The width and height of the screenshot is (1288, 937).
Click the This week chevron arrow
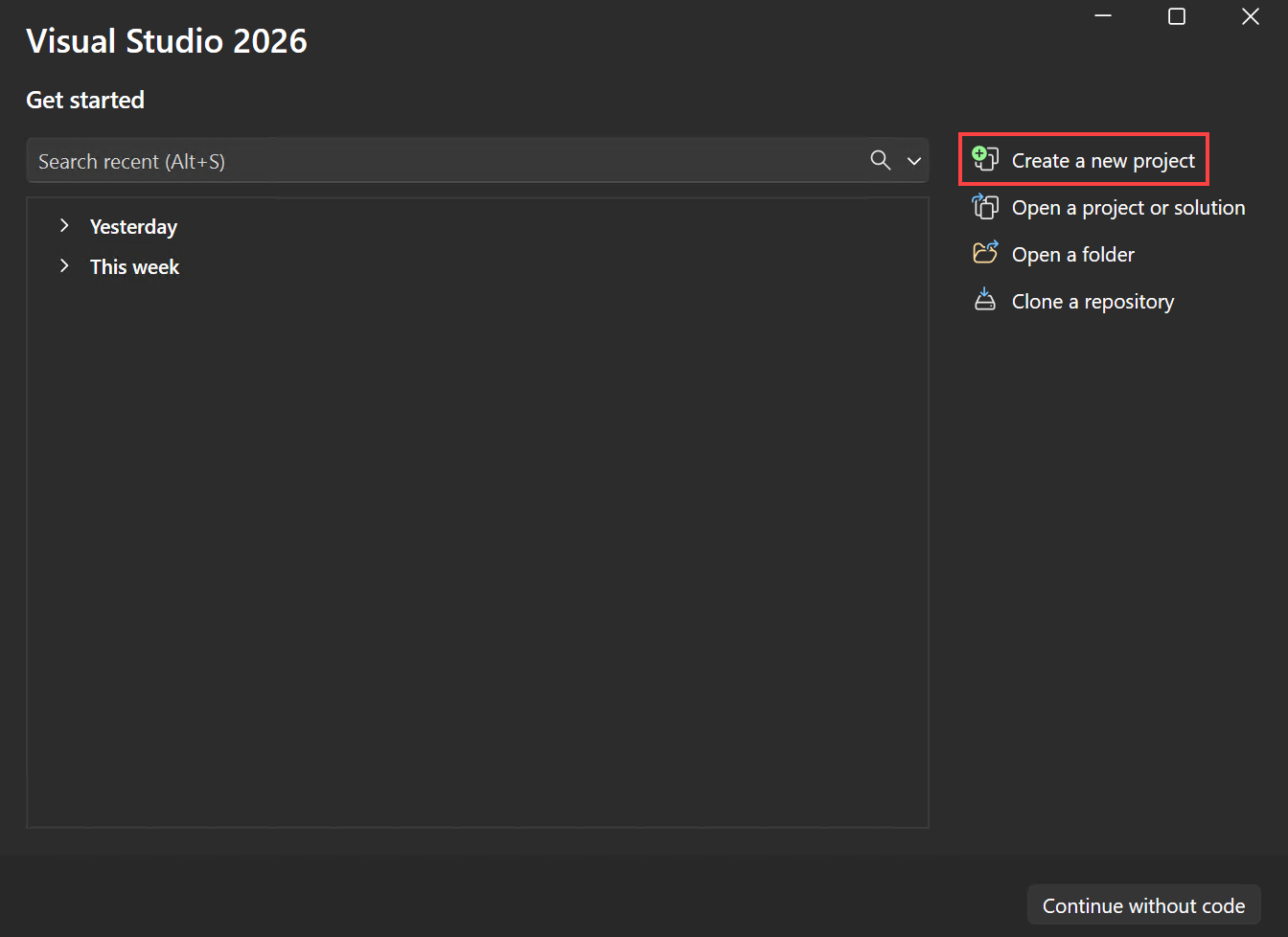tap(63, 266)
